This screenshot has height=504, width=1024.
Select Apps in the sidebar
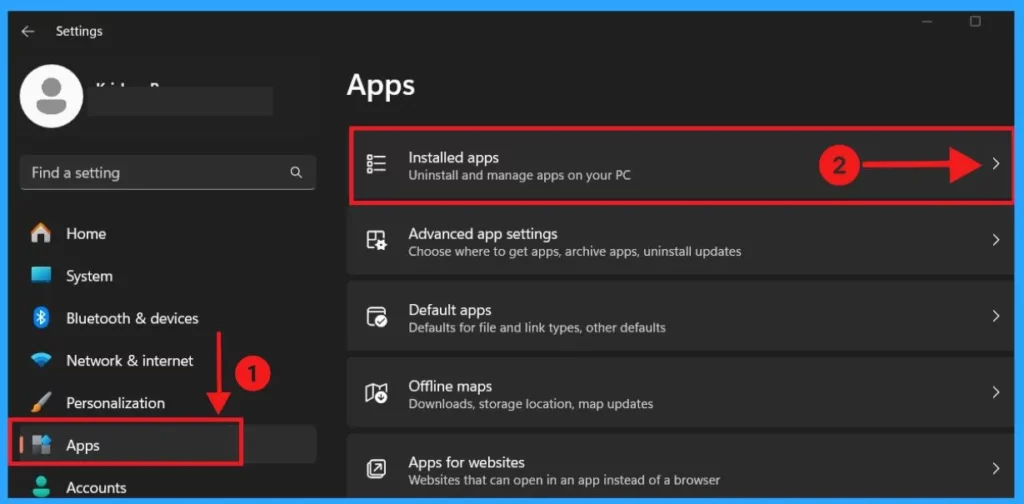point(83,445)
